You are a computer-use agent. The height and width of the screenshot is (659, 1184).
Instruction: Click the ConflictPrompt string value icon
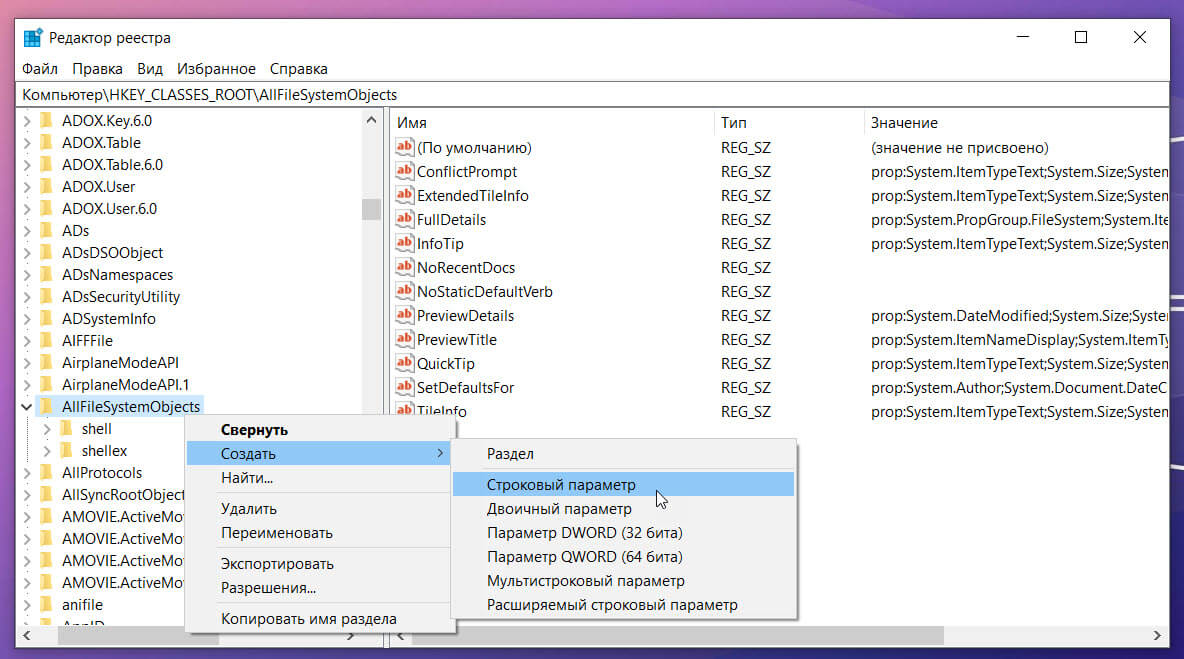pos(405,171)
